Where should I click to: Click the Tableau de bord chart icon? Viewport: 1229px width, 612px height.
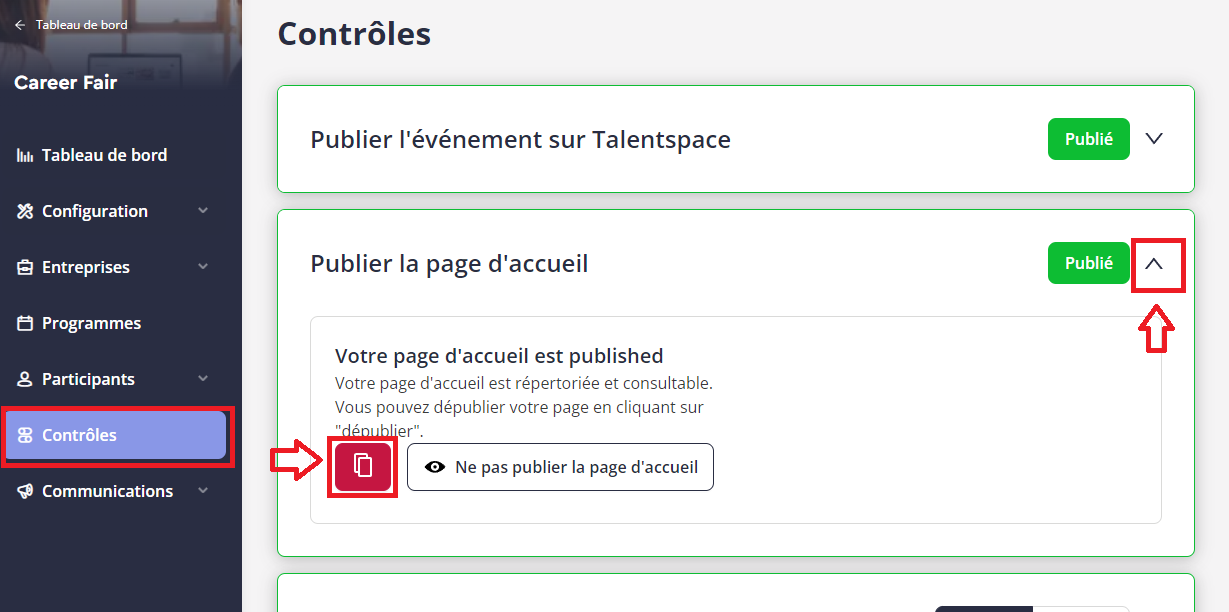(25, 155)
